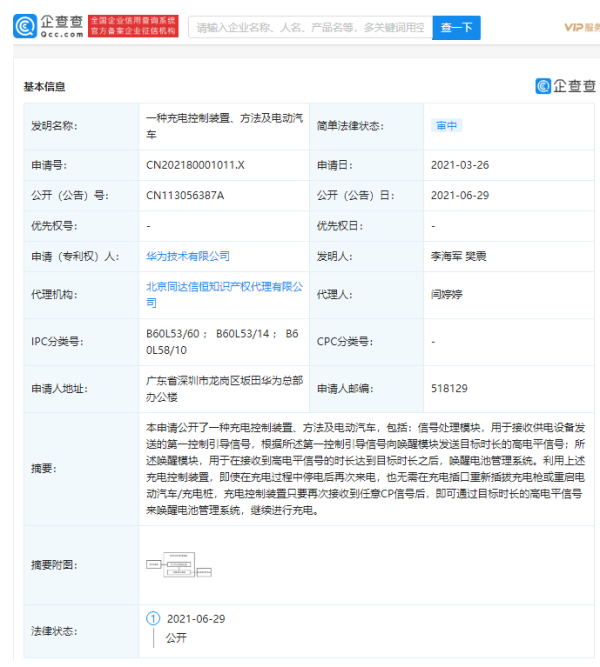Click the abstract paragraph text
The image size is (600, 667).
tap(366, 468)
